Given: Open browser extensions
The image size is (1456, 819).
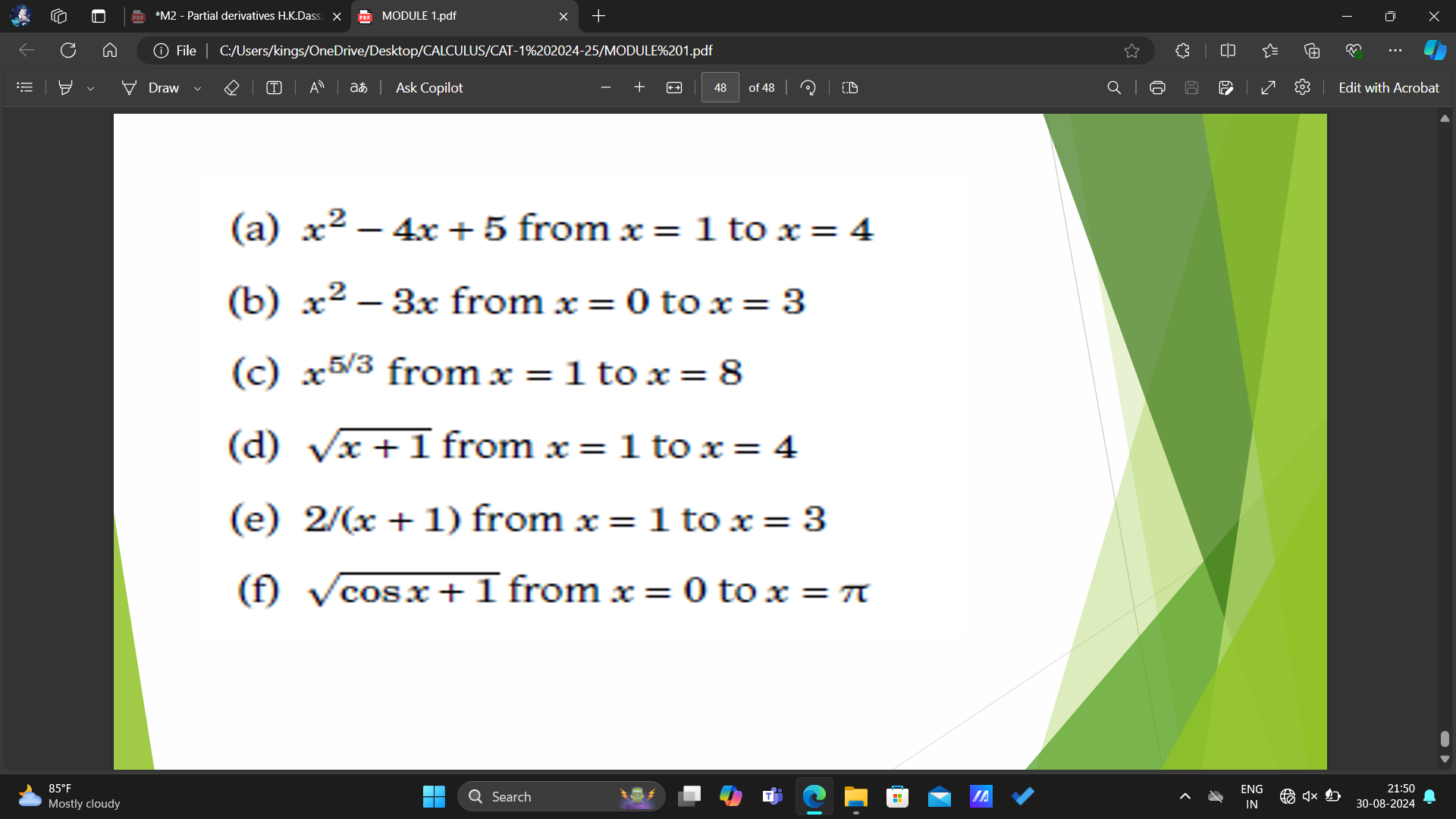Looking at the screenshot, I should pos(1182,51).
